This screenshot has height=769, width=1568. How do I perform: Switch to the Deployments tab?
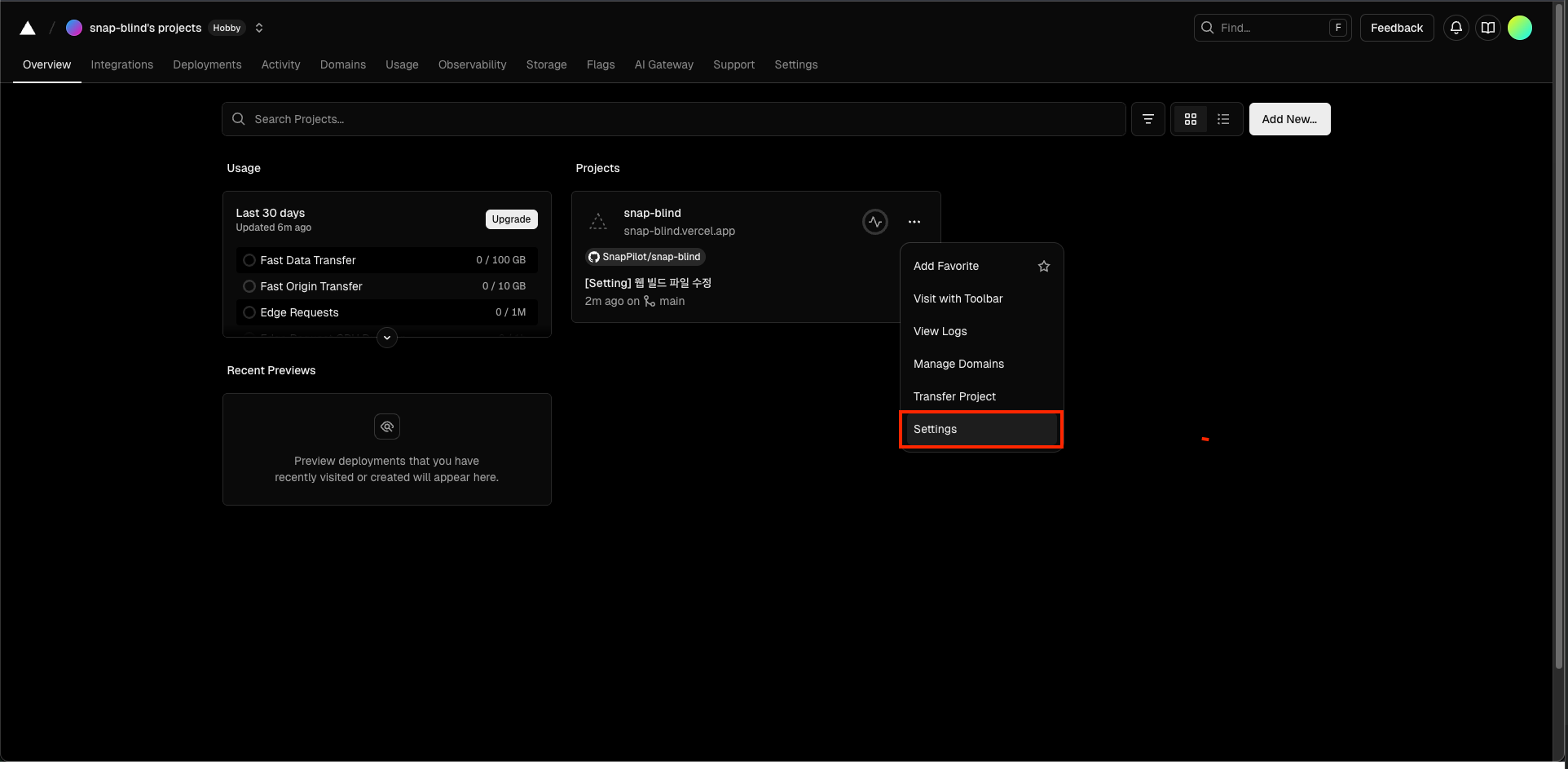[207, 64]
